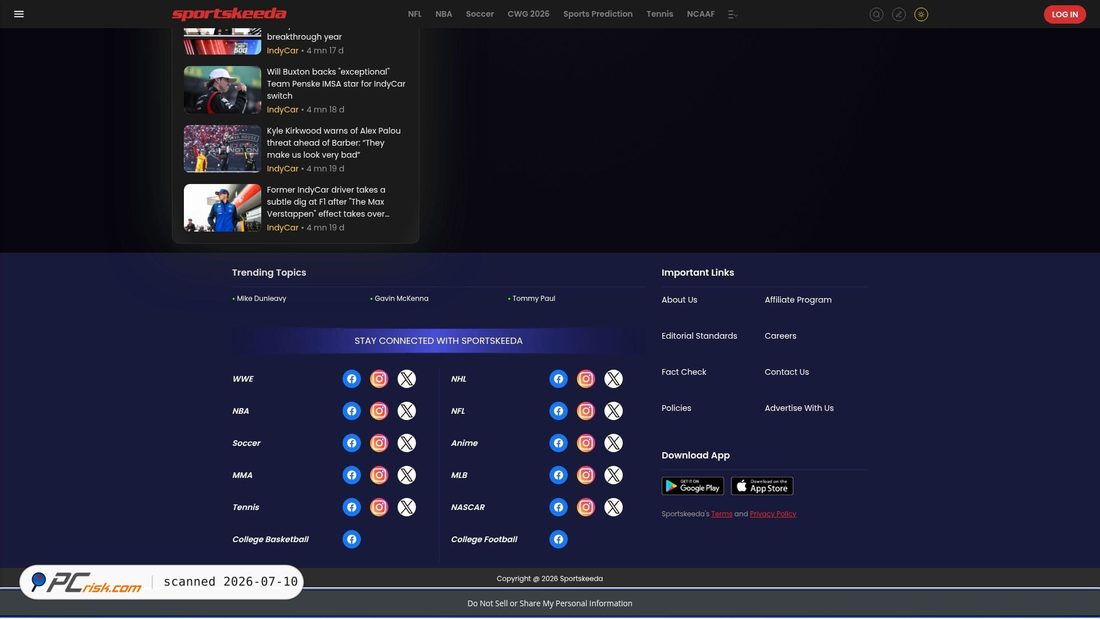Open the Privacy Policy link
1100x619 pixels.
[x=772, y=514]
